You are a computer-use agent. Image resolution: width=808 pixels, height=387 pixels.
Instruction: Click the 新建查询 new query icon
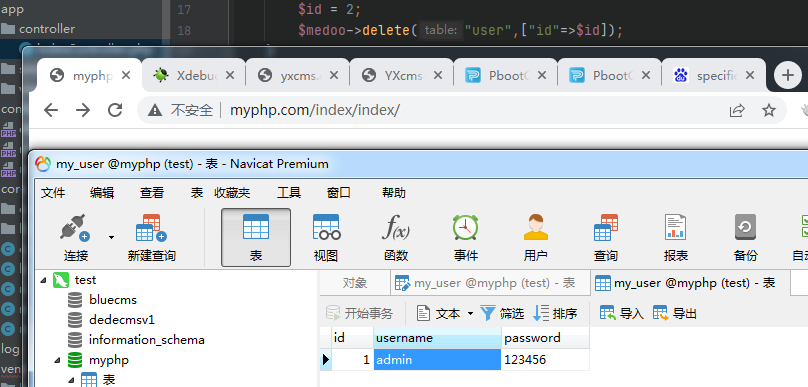tap(152, 228)
